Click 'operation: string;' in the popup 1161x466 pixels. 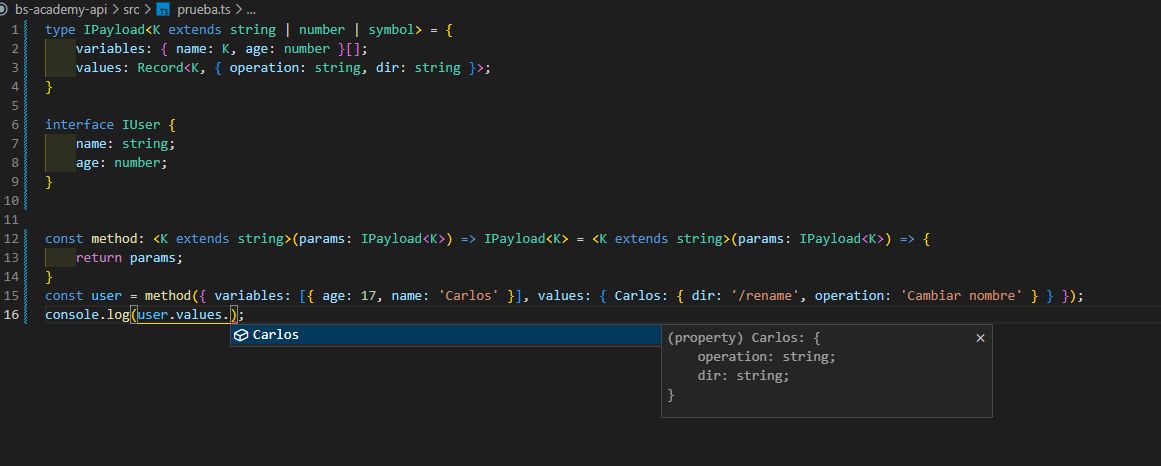[x=766, y=356]
